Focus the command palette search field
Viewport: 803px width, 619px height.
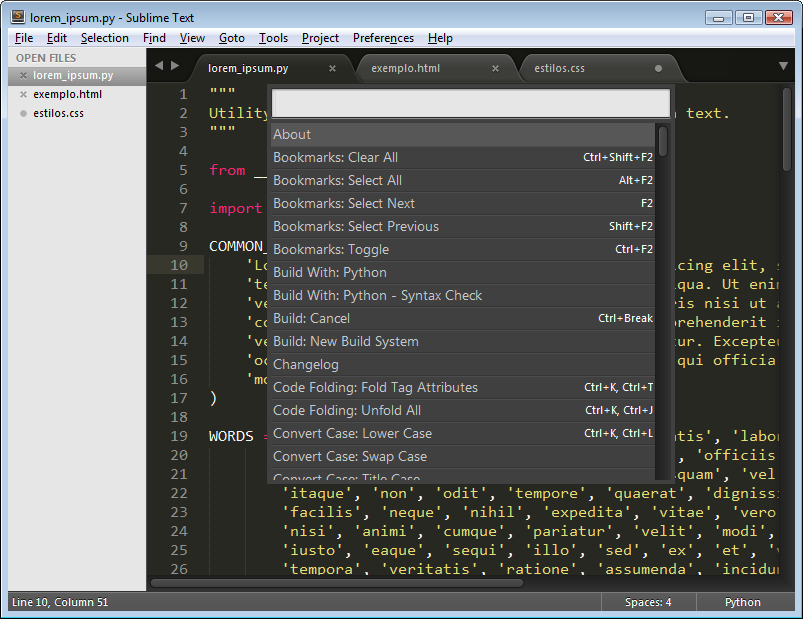pos(470,104)
